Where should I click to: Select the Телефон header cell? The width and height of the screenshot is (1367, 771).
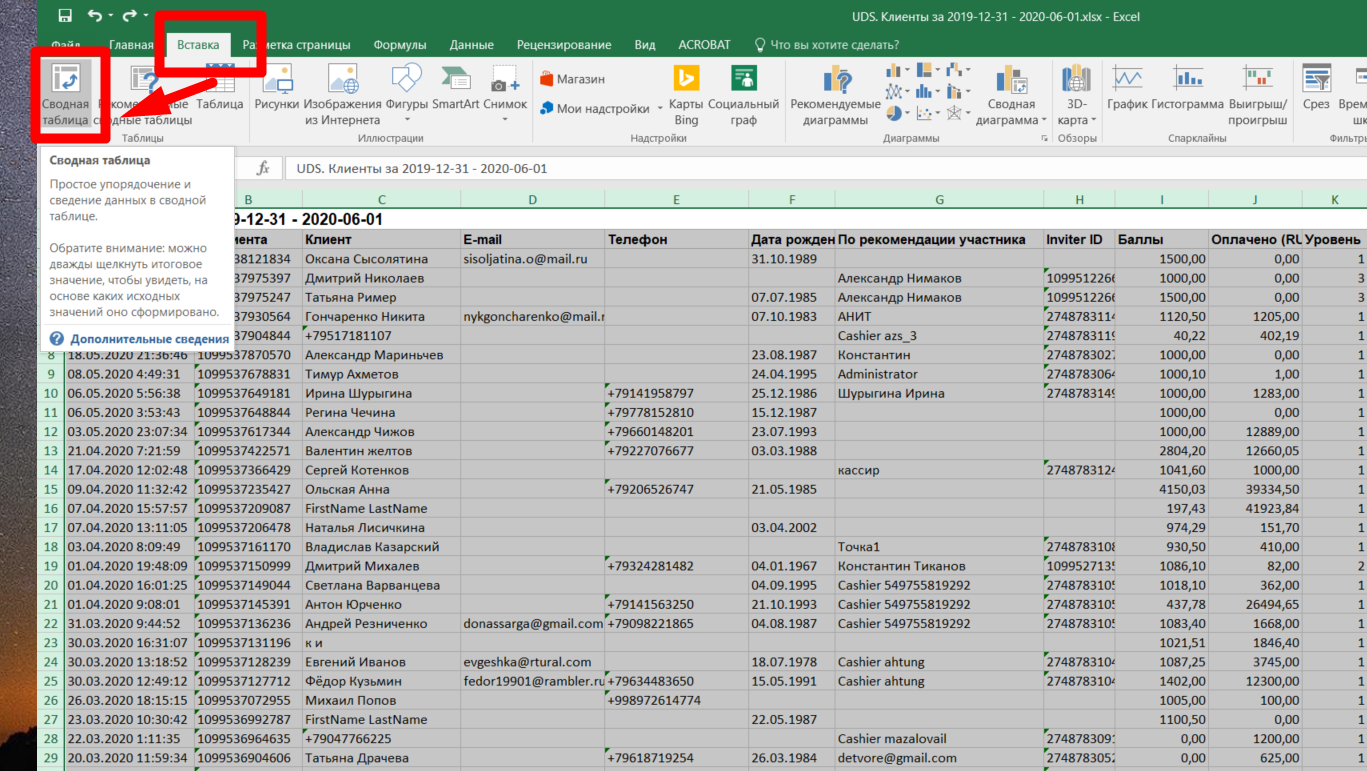point(676,240)
